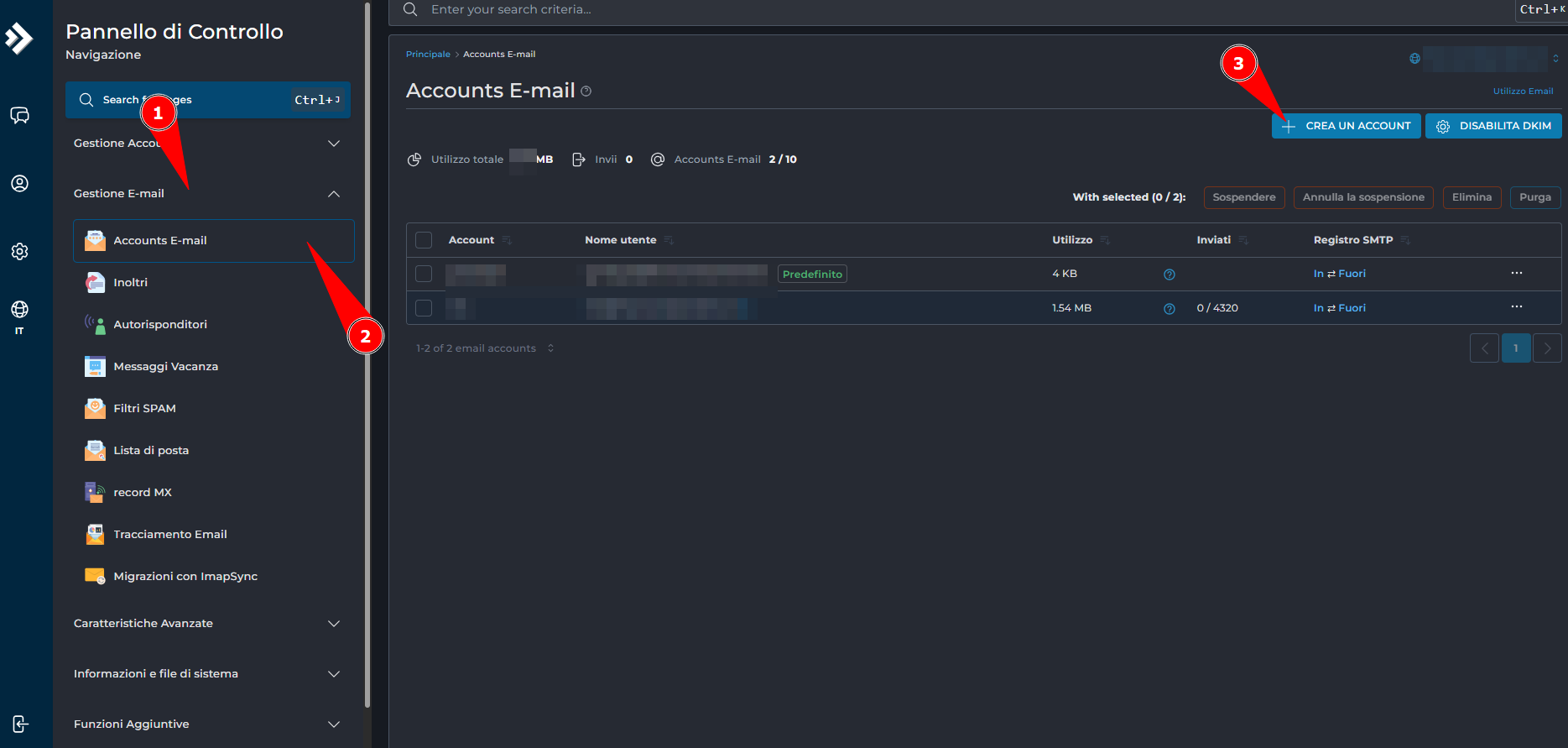Collapse Gestione E-mail section

pyautogui.click(x=208, y=194)
